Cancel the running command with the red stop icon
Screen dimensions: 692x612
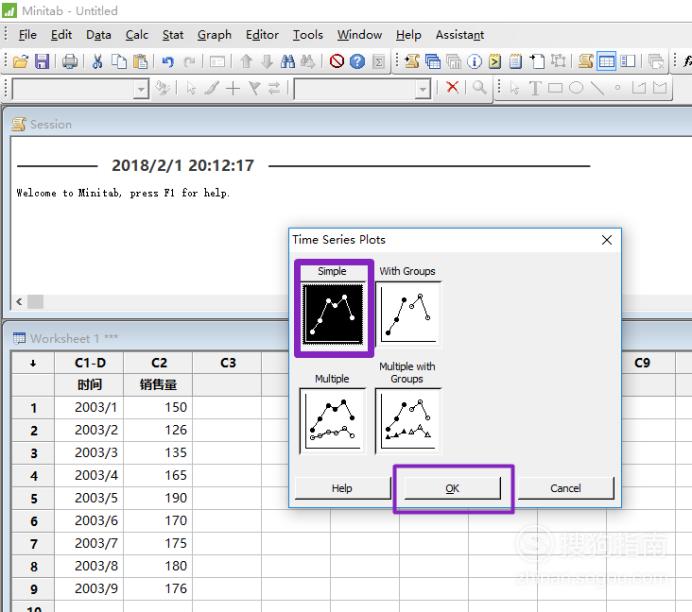click(337, 61)
